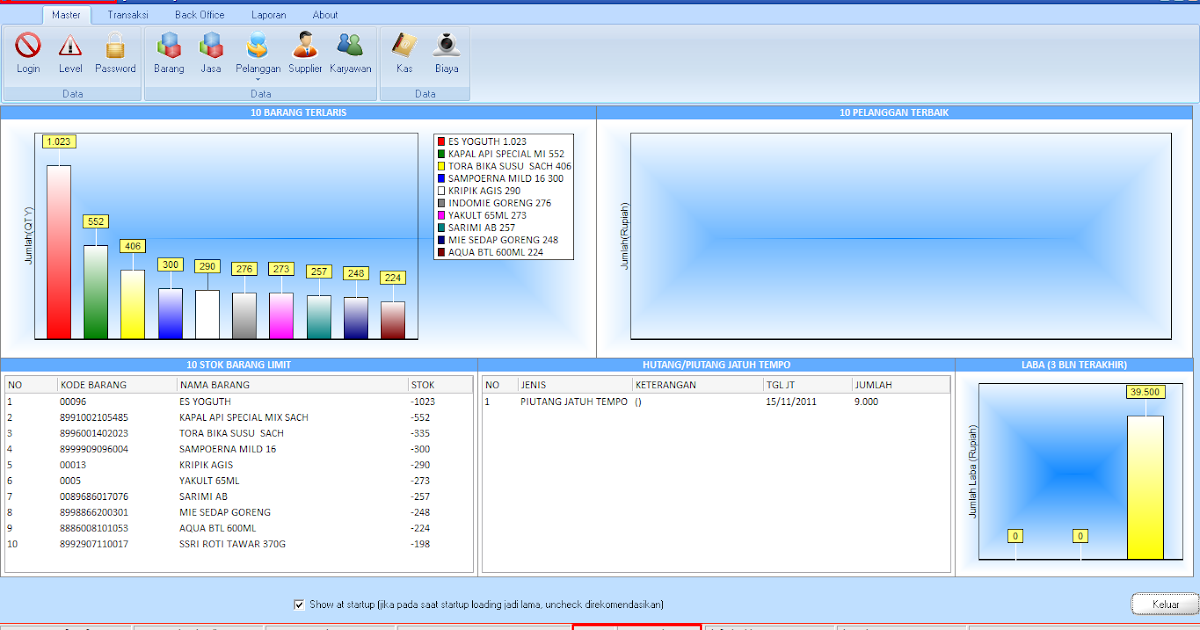
Task: Click the green bar labeled 552
Action: (96, 292)
